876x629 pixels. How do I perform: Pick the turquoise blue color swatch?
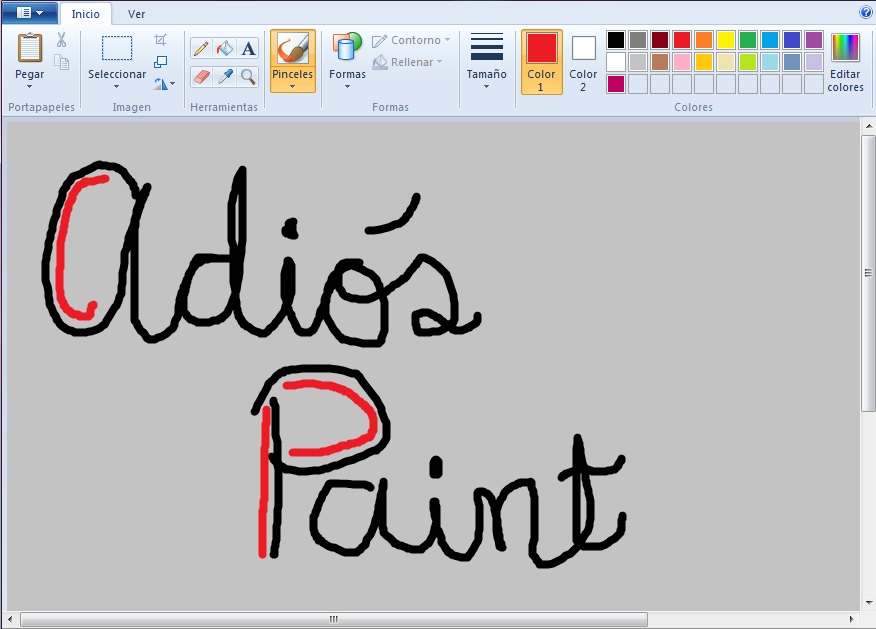tap(770, 40)
